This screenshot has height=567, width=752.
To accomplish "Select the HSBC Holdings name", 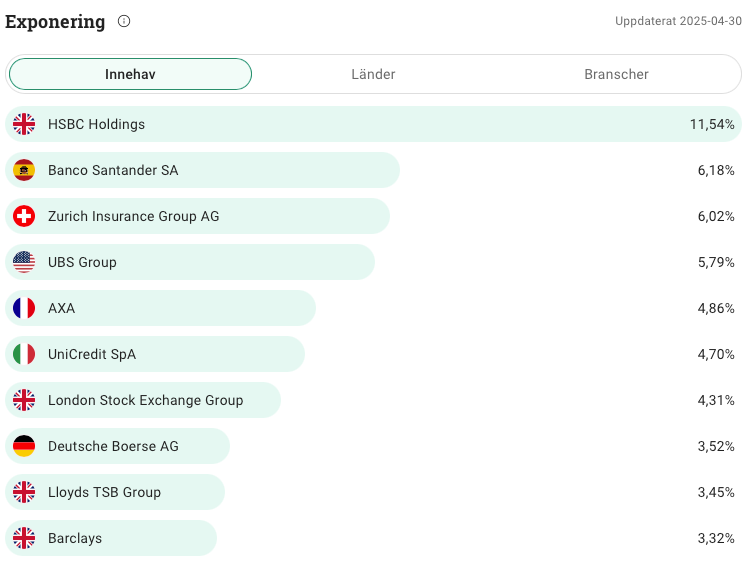I will point(96,124).
